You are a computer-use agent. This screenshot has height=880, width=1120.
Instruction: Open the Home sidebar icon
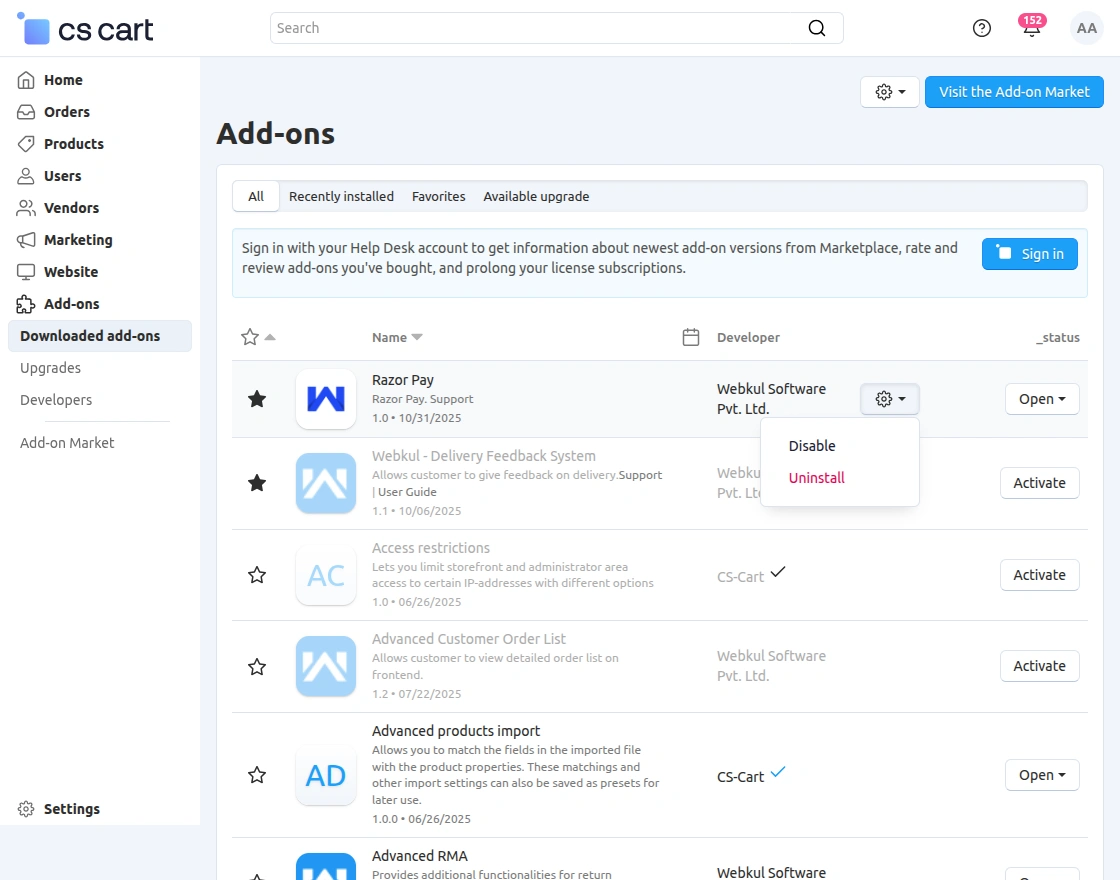(x=25, y=80)
